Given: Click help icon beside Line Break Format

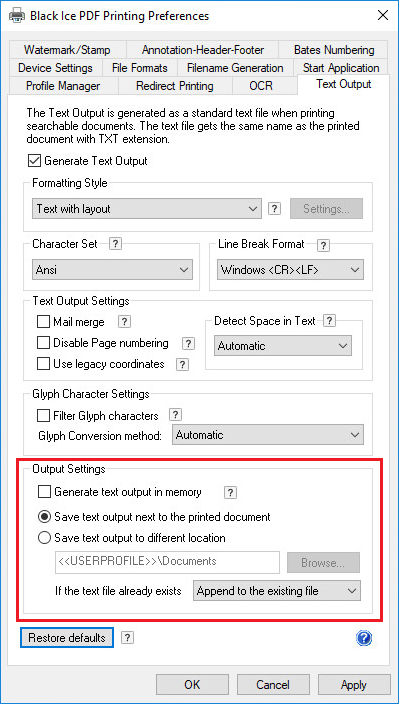Looking at the screenshot, I should [323, 245].
